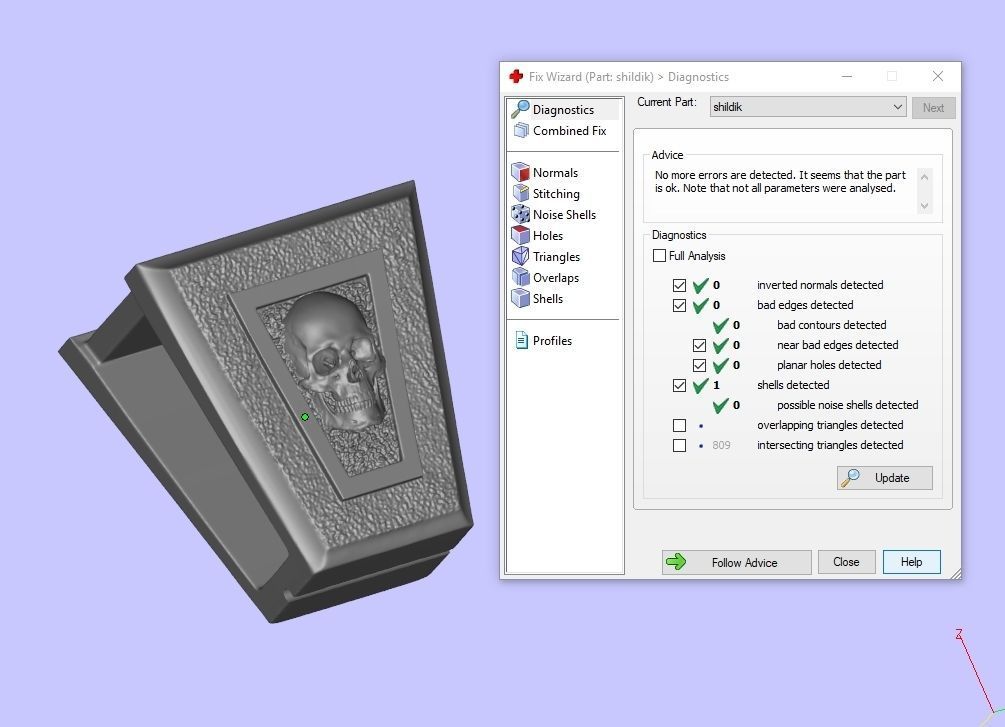This screenshot has width=1005, height=727.
Task: Open the Holes fix icon
Action: click(520, 235)
